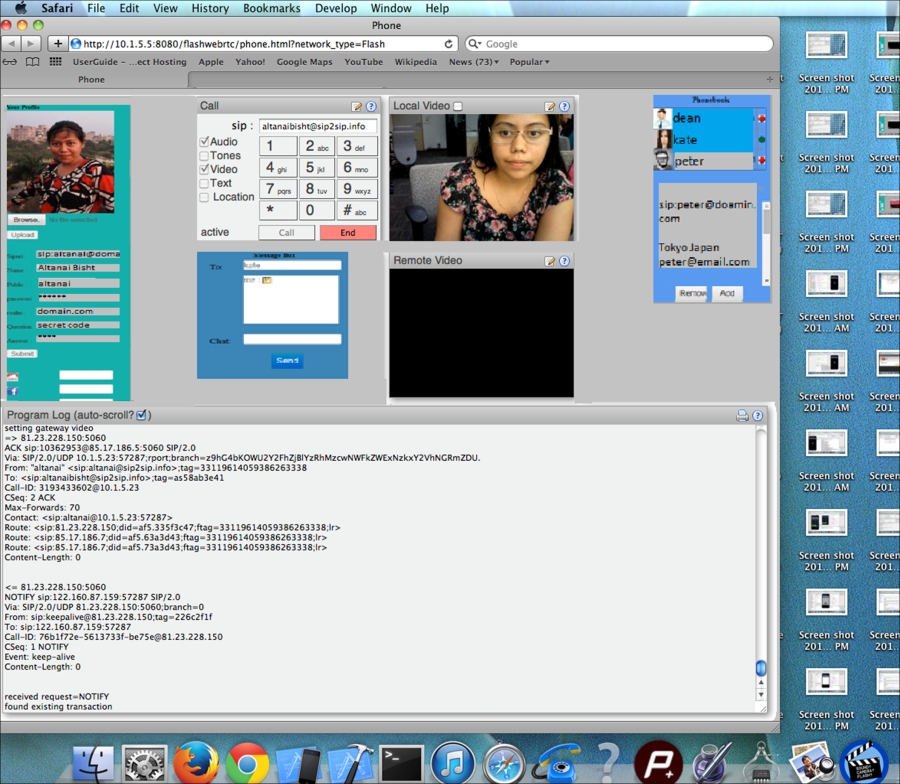Click the edit pencil on Remote Video panel
The image size is (900, 784).
click(x=549, y=260)
